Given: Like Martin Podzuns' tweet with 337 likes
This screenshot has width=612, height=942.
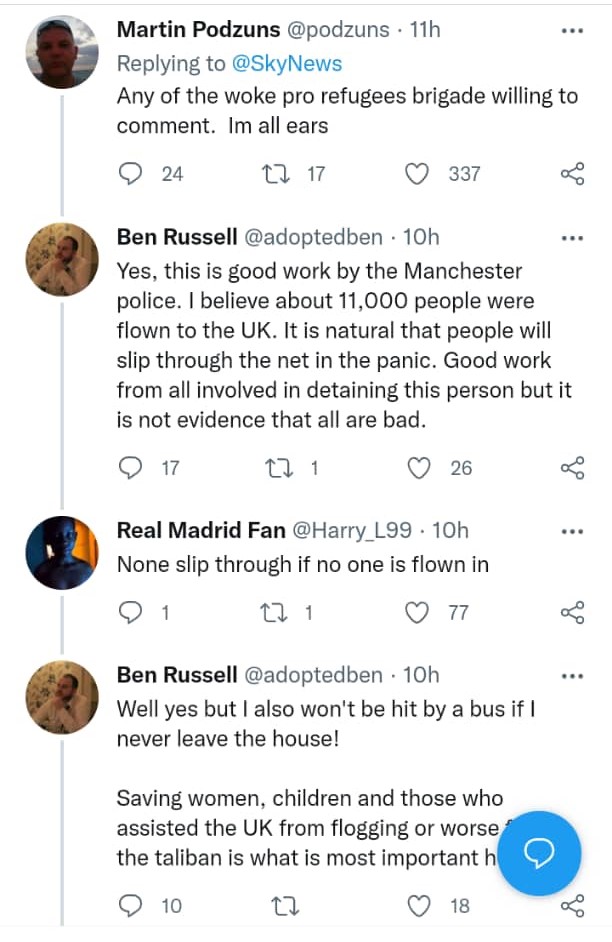Looking at the screenshot, I should [416, 174].
